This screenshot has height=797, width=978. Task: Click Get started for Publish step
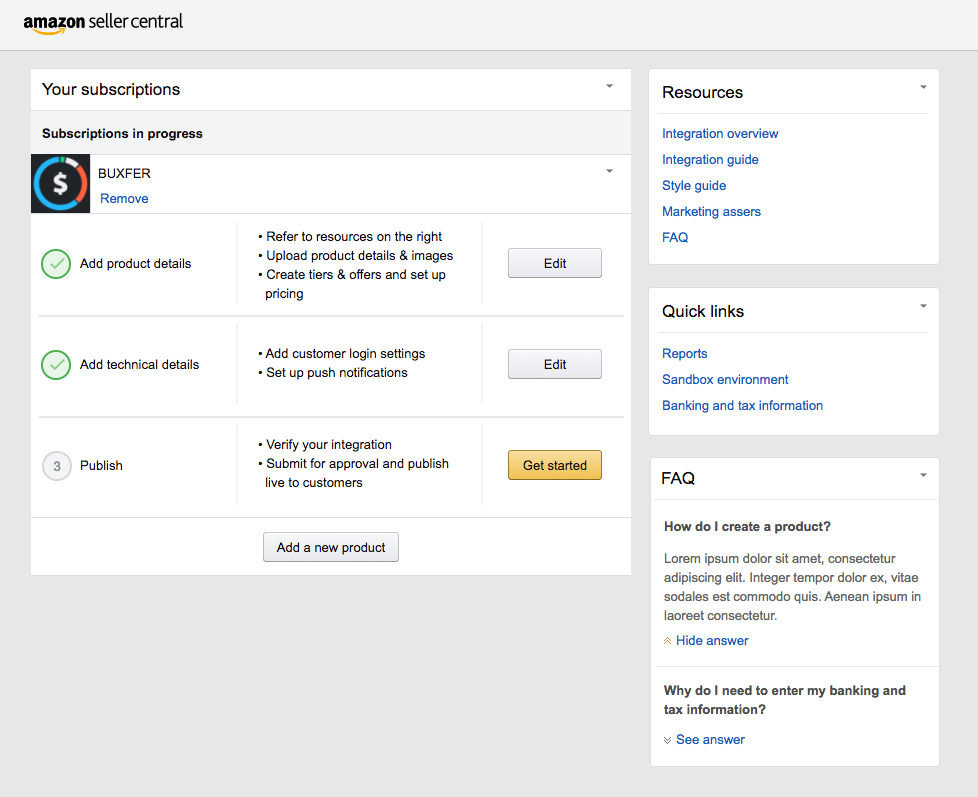pos(554,465)
